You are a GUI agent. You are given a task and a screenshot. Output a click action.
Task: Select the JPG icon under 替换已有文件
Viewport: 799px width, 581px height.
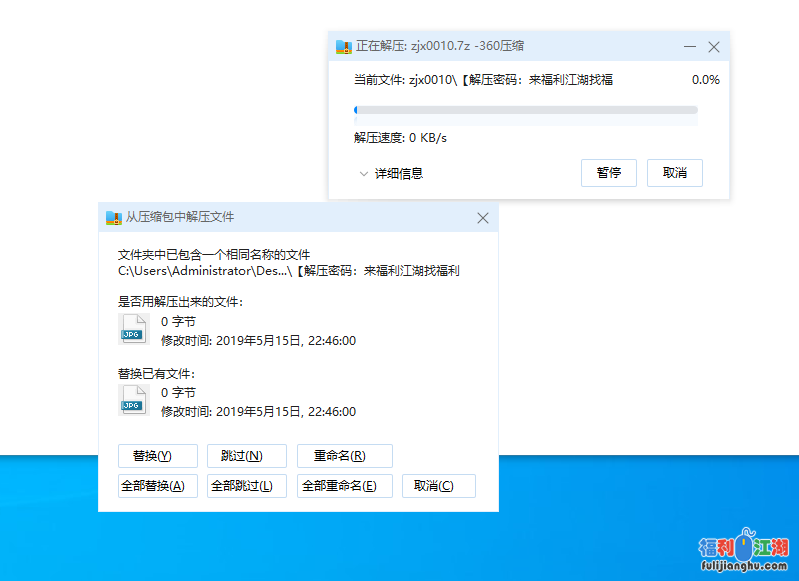tap(133, 400)
